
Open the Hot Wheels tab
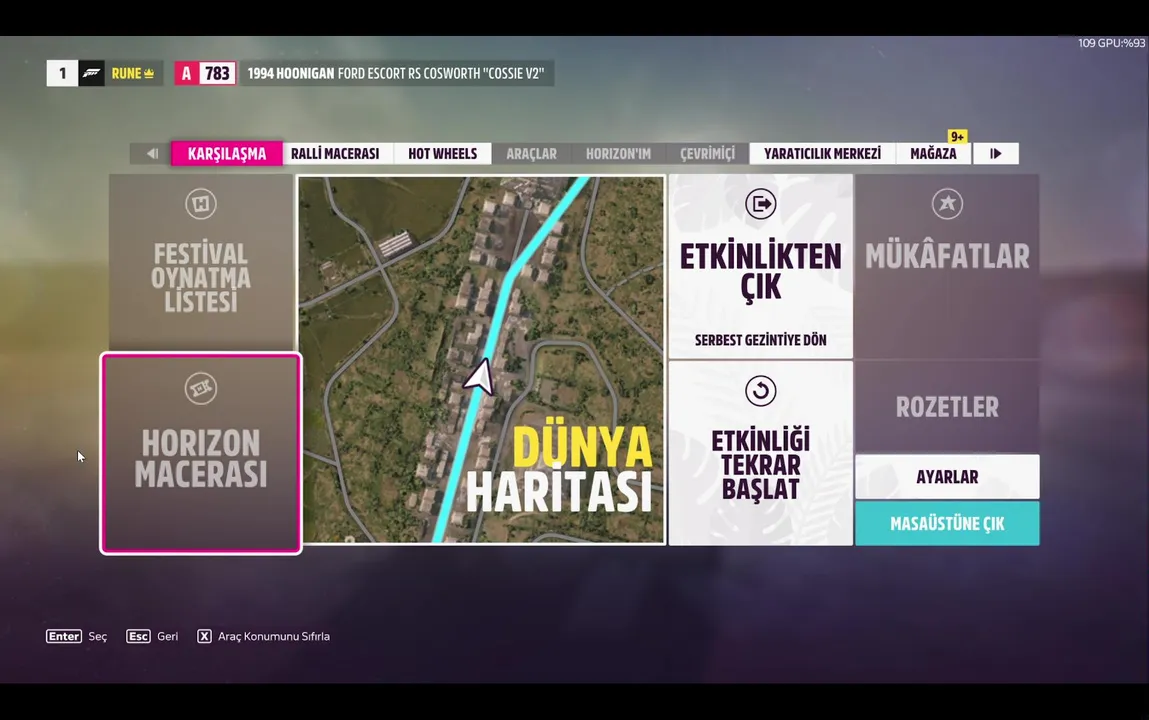pyautogui.click(x=443, y=154)
